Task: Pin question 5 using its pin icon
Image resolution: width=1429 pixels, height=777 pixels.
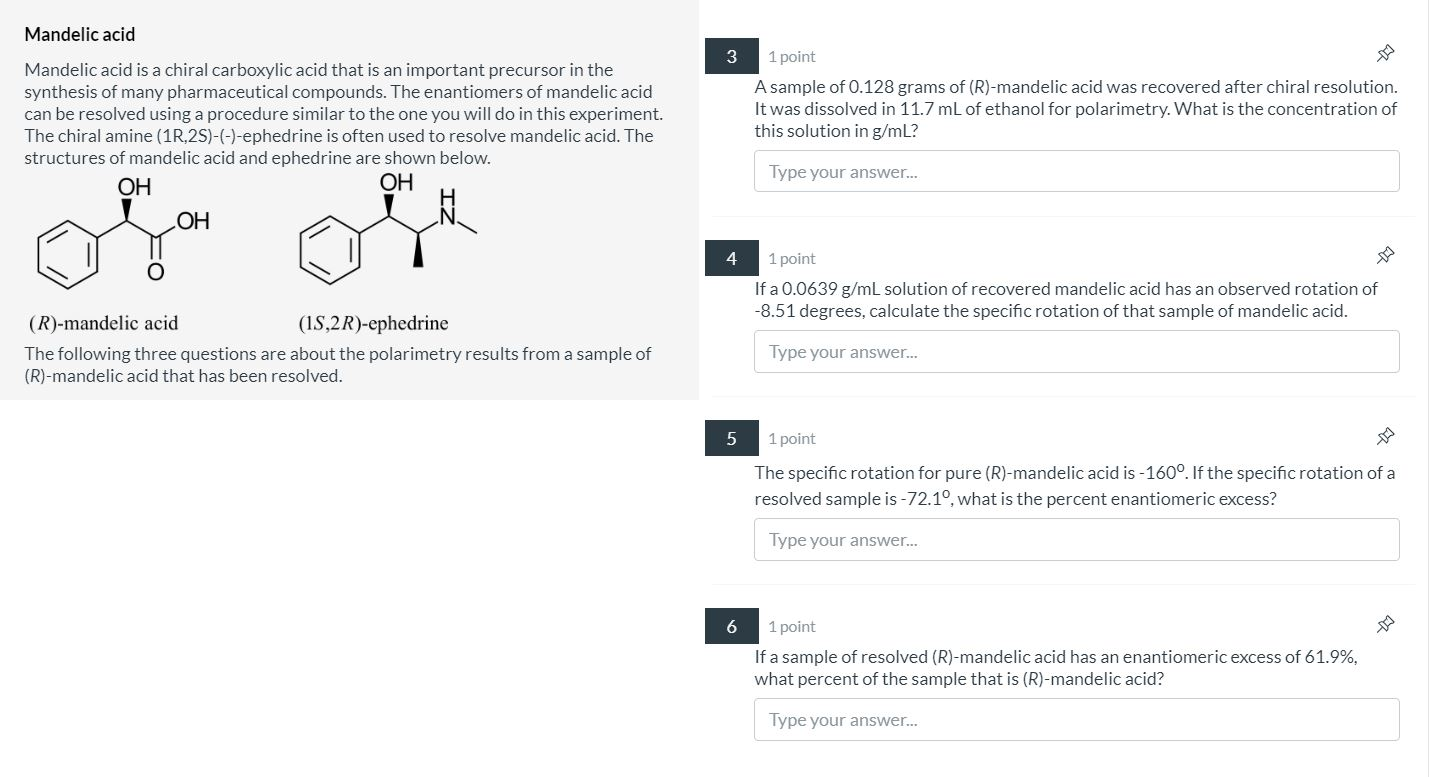Action: 1385,436
